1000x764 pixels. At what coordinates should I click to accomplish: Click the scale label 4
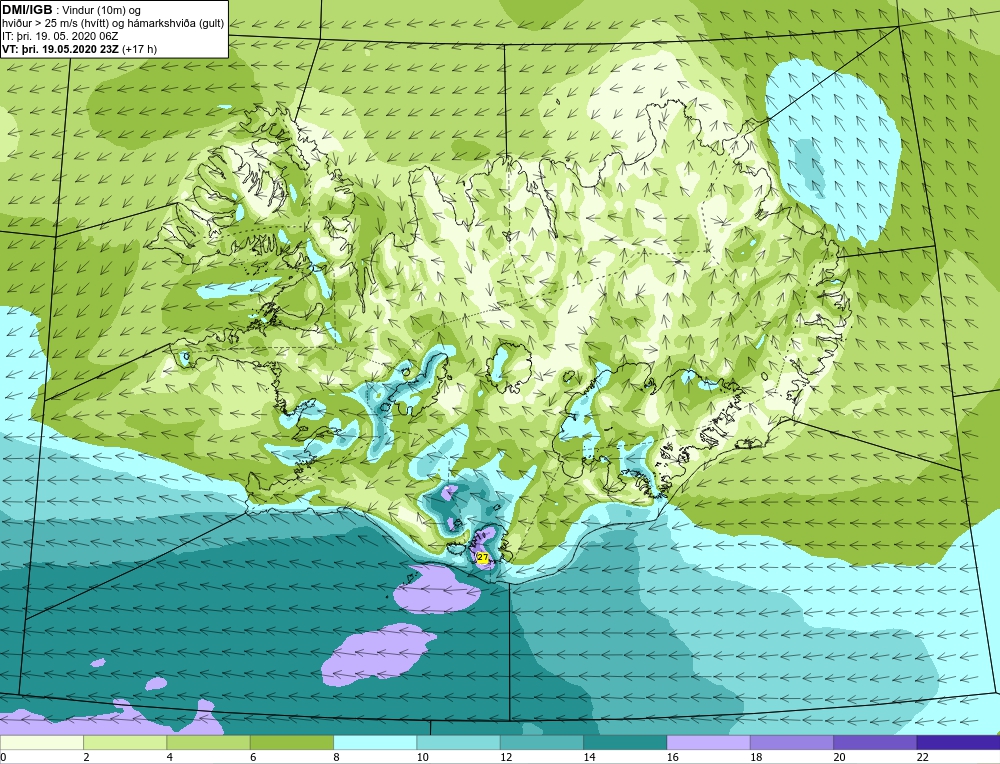pos(170,757)
